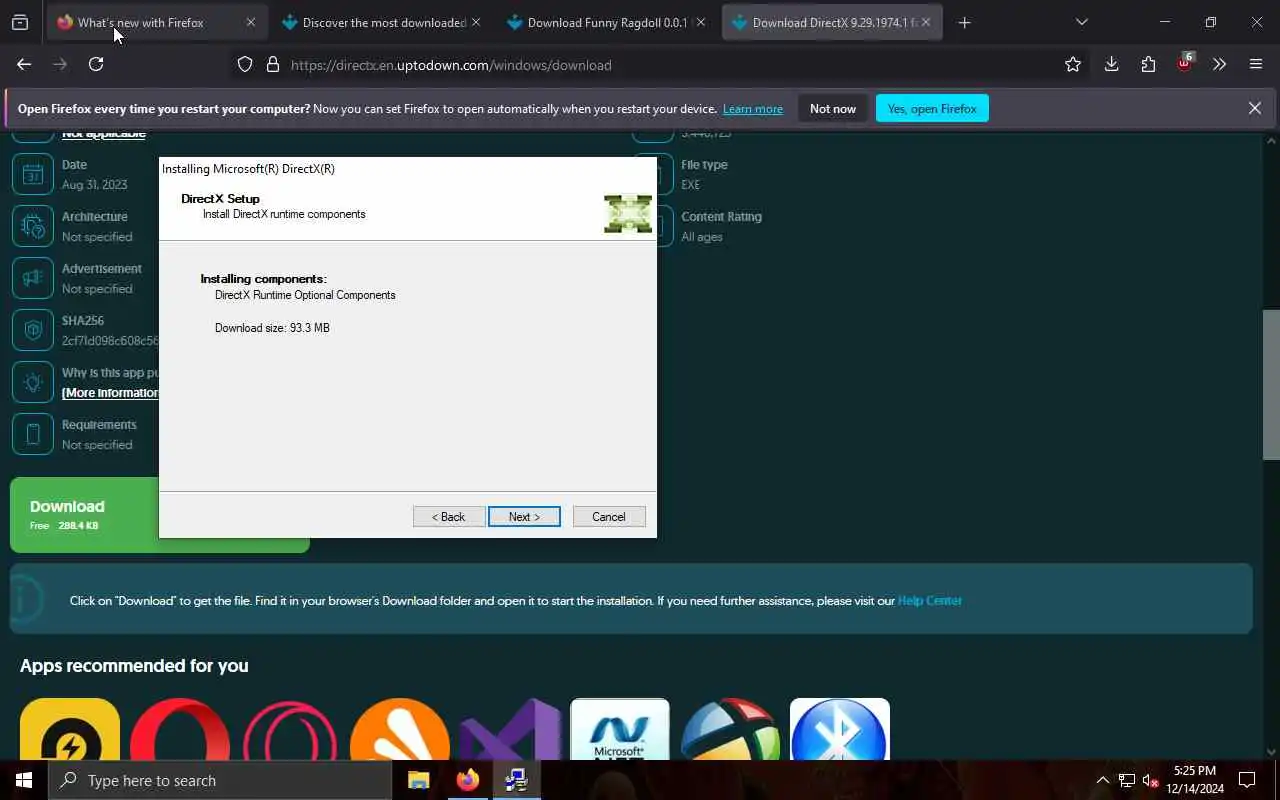Click the green Download button
This screenshot has width=1280, height=800.
coord(84,515)
